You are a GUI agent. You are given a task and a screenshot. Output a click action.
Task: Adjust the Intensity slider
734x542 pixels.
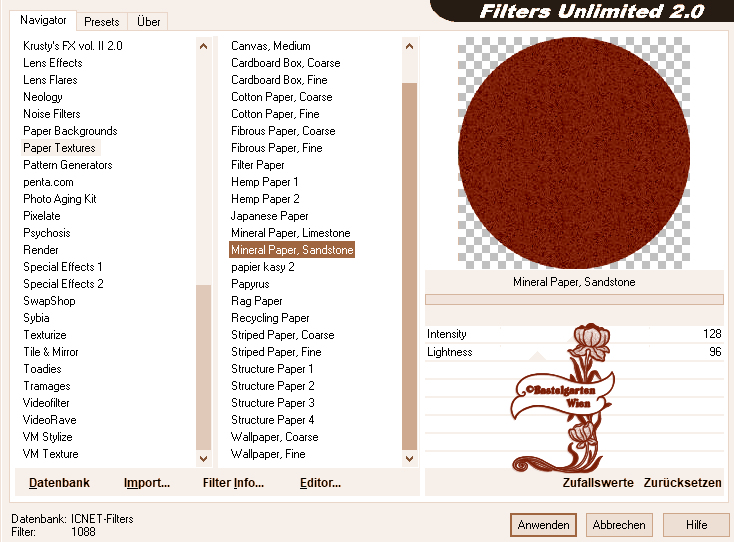point(574,334)
